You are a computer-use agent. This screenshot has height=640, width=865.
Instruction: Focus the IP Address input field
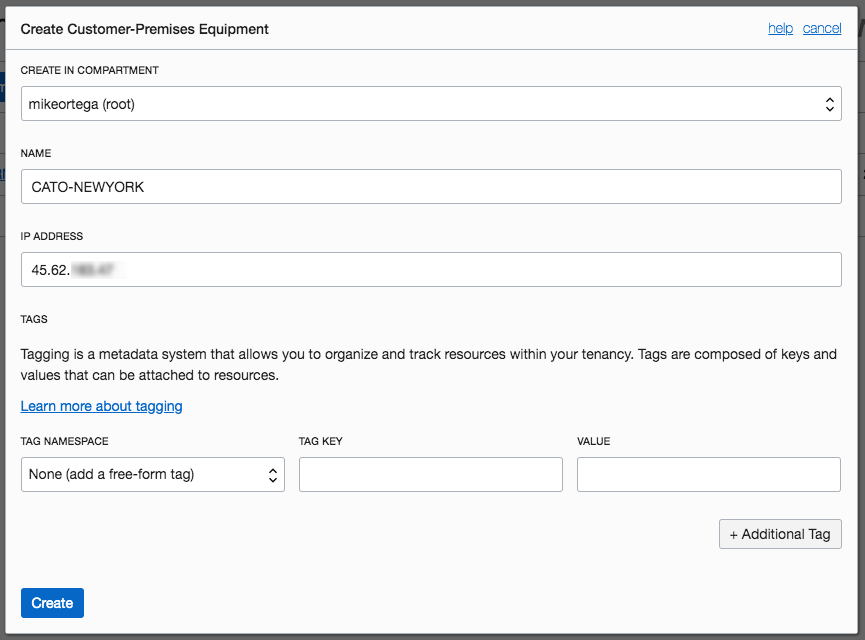click(430, 269)
